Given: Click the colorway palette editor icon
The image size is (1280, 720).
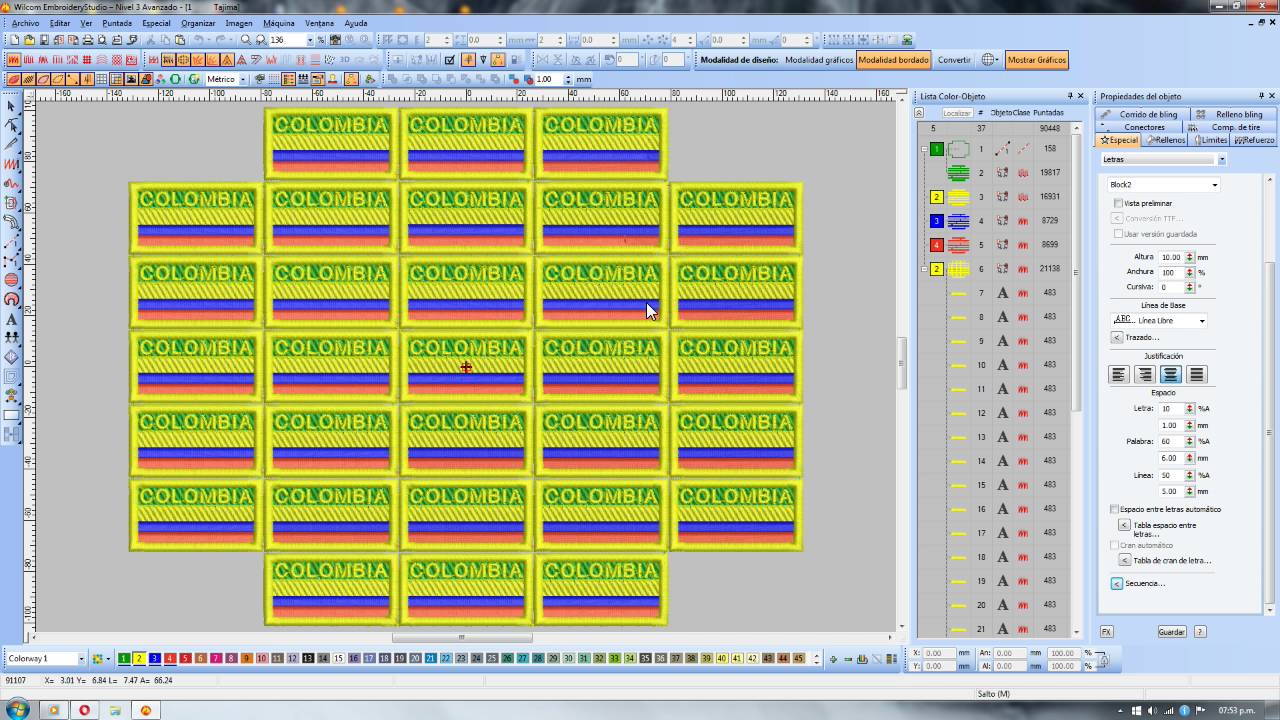Looking at the screenshot, I should [x=98, y=658].
